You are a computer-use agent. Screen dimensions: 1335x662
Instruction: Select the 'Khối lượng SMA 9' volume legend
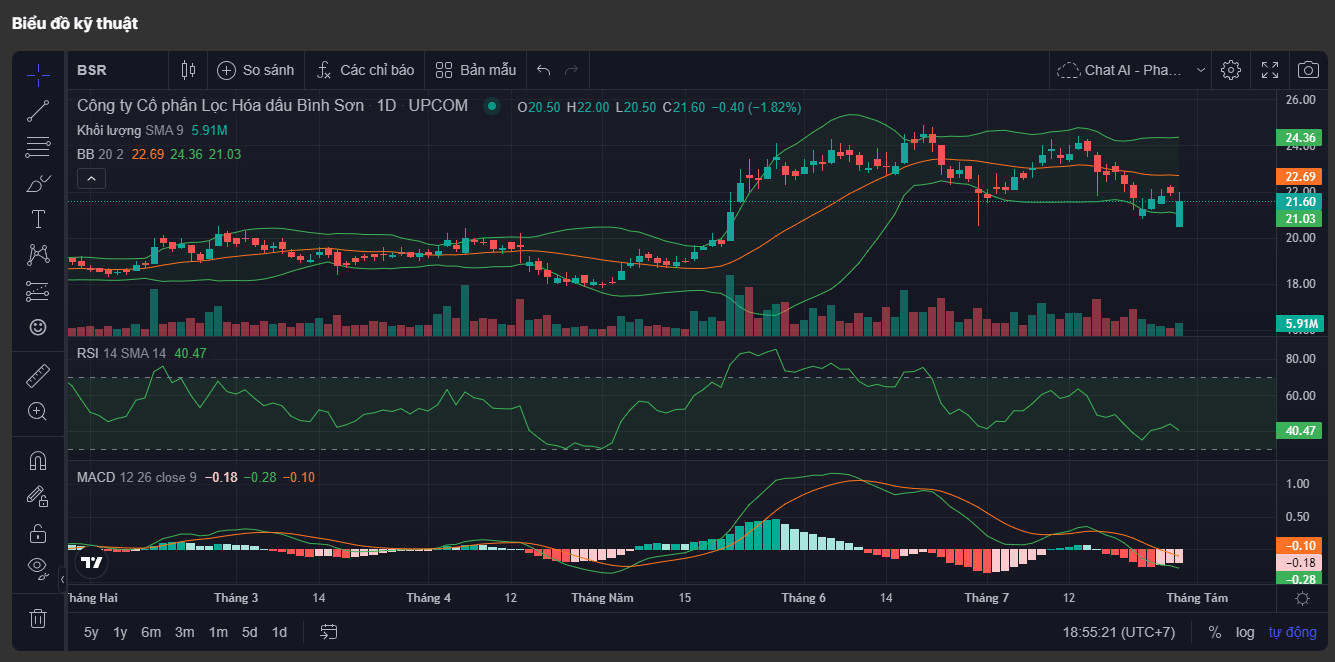(x=130, y=130)
